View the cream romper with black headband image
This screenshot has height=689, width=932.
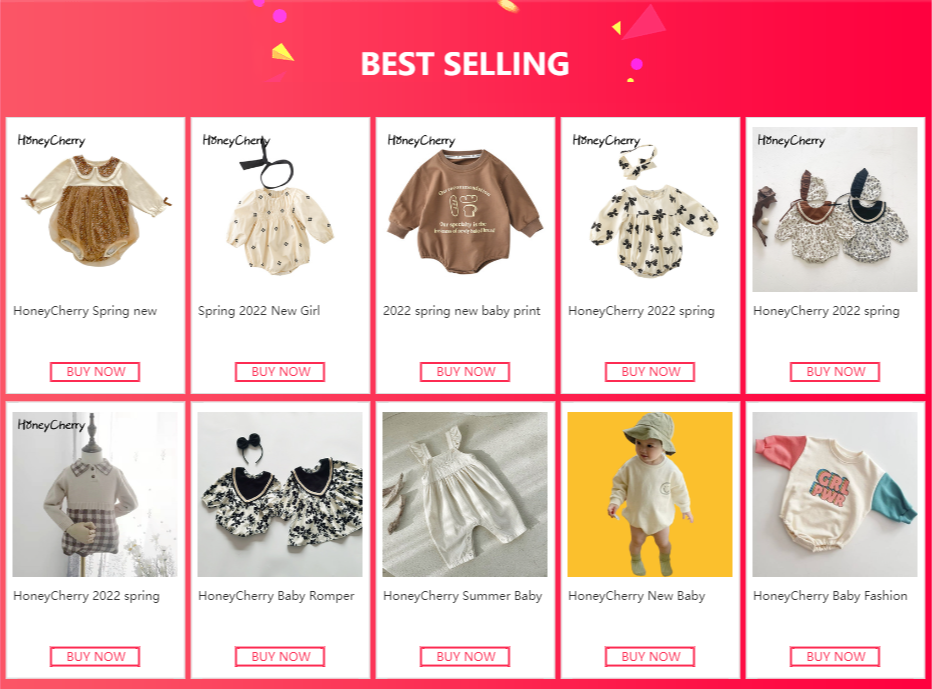click(280, 209)
